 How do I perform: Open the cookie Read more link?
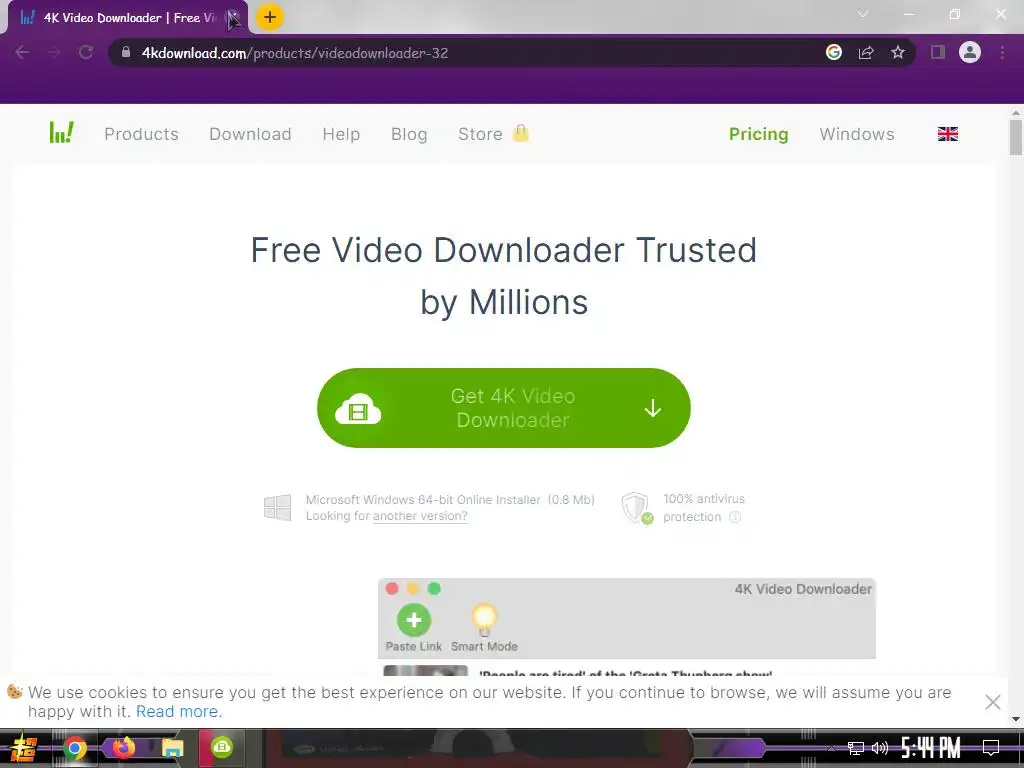pos(179,711)
